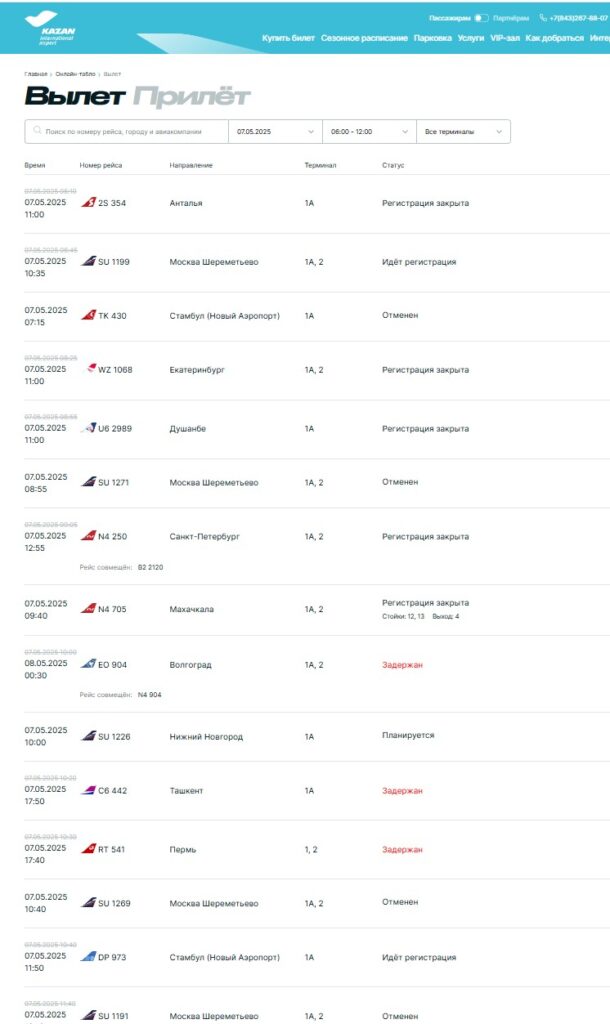Viewport: 610px width, 1024px height.
Task: Go to the Парковка page
Action: [x=432, y=38]
